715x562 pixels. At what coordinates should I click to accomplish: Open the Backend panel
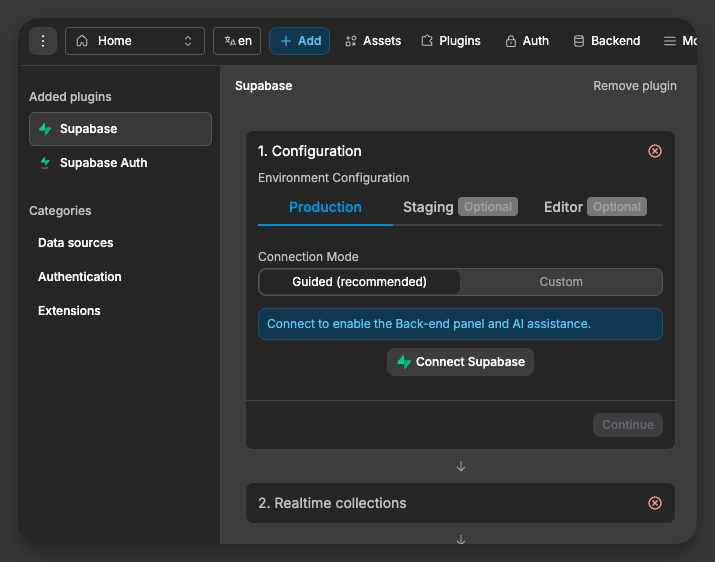(606, 41)
